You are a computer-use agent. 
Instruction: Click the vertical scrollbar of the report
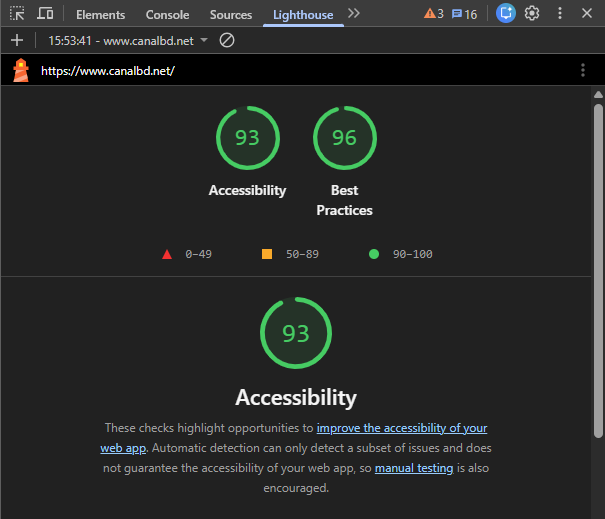[598, 270]
